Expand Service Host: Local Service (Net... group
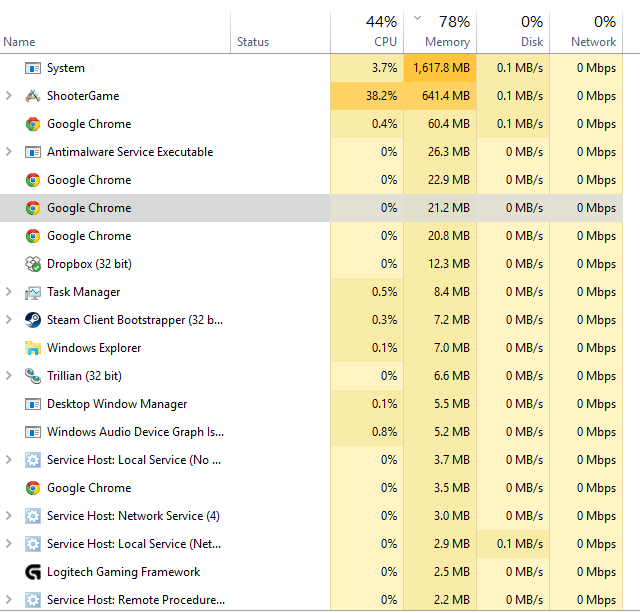This screenshot has width=640, height=613. pyautogui.click(x=9, y=544)
